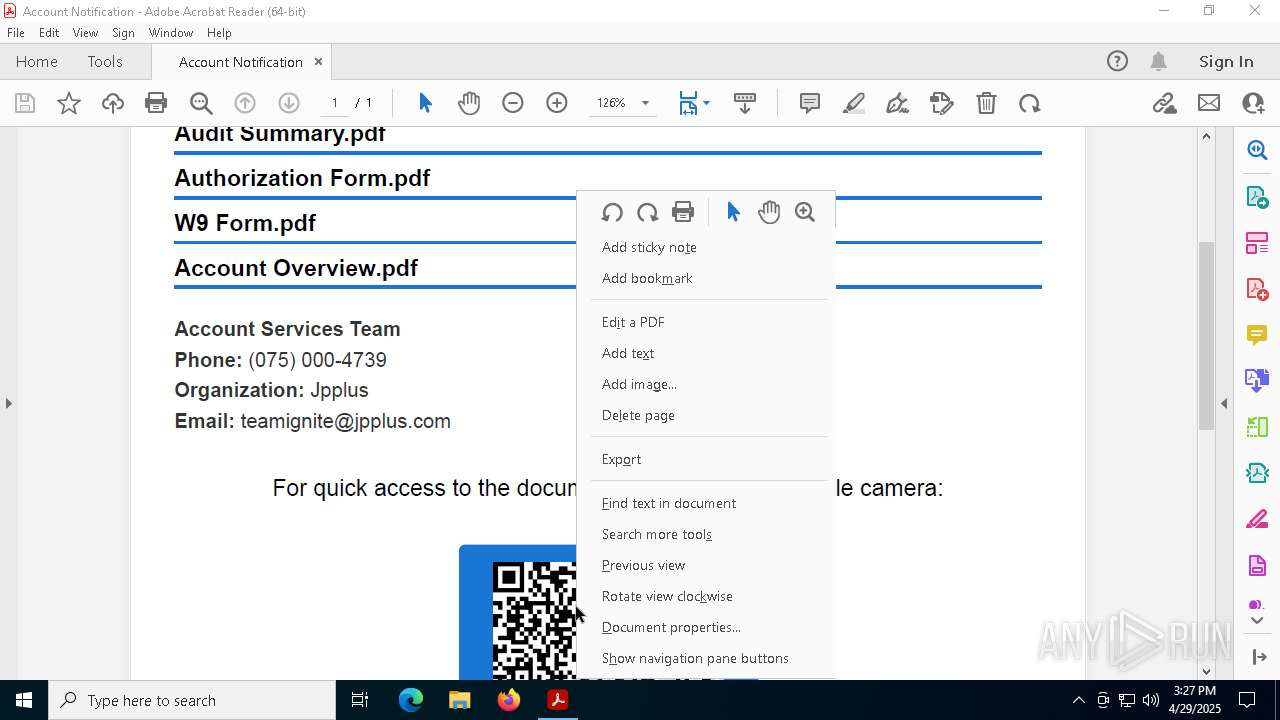Open the Sign menu
This screenshot has width=1280, height=720.
coord(124,32)
